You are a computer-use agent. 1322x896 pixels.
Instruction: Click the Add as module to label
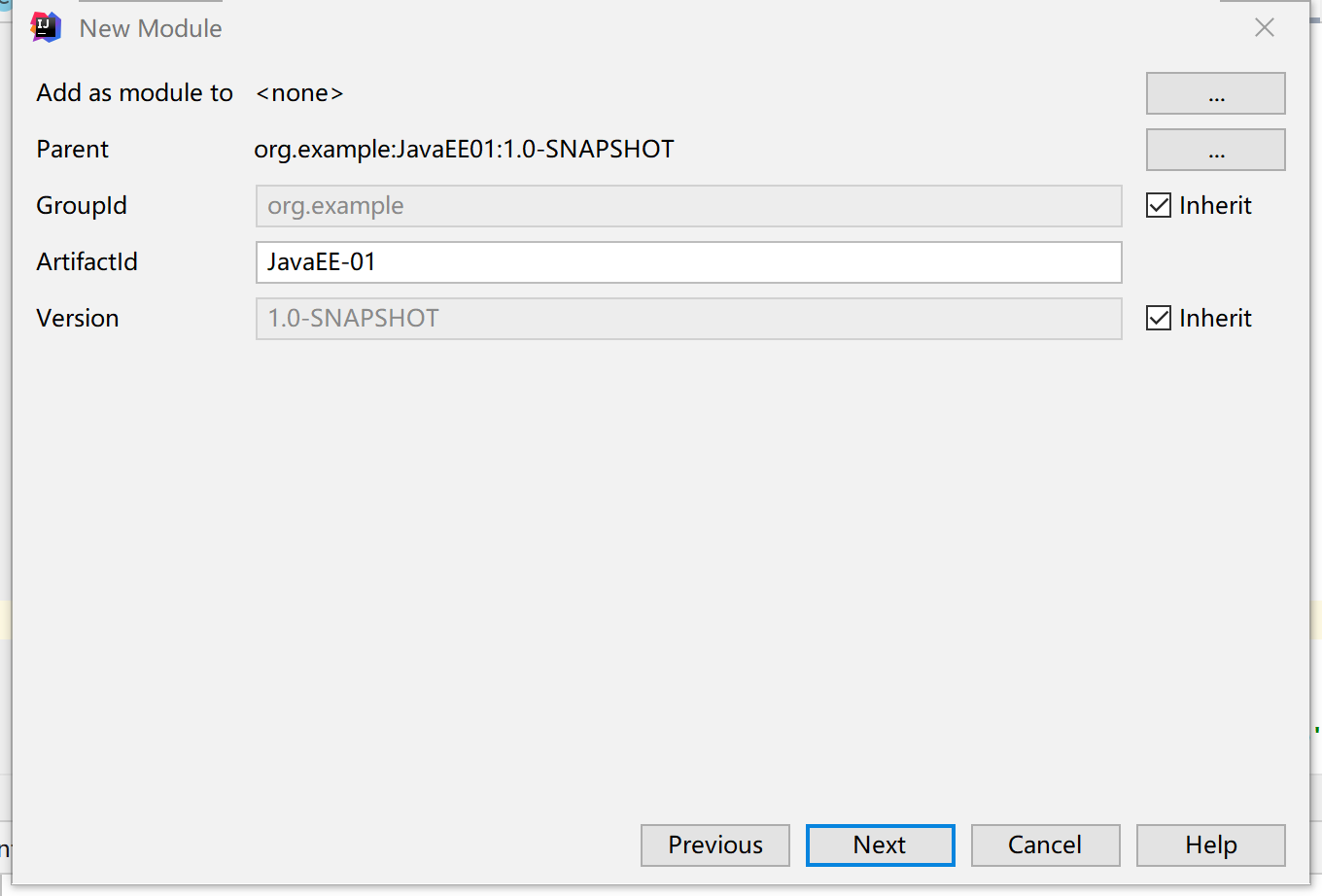(x=135, y=93)
